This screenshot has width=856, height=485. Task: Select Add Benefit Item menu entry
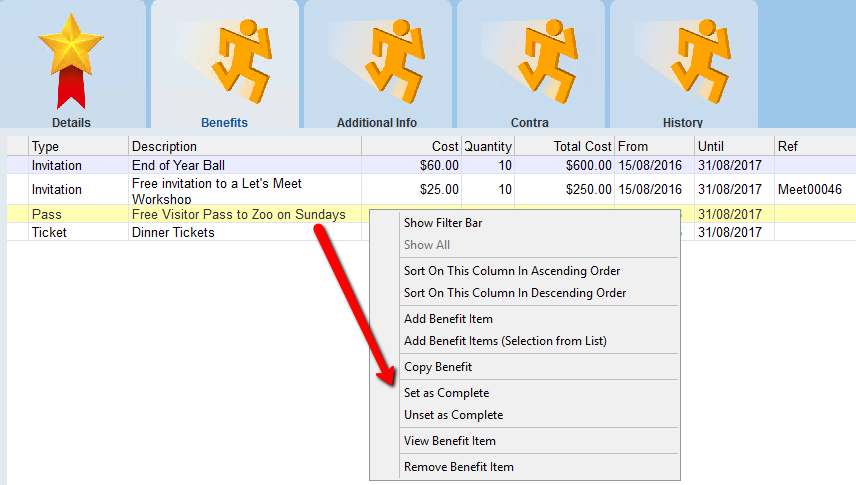click(448, 319)
